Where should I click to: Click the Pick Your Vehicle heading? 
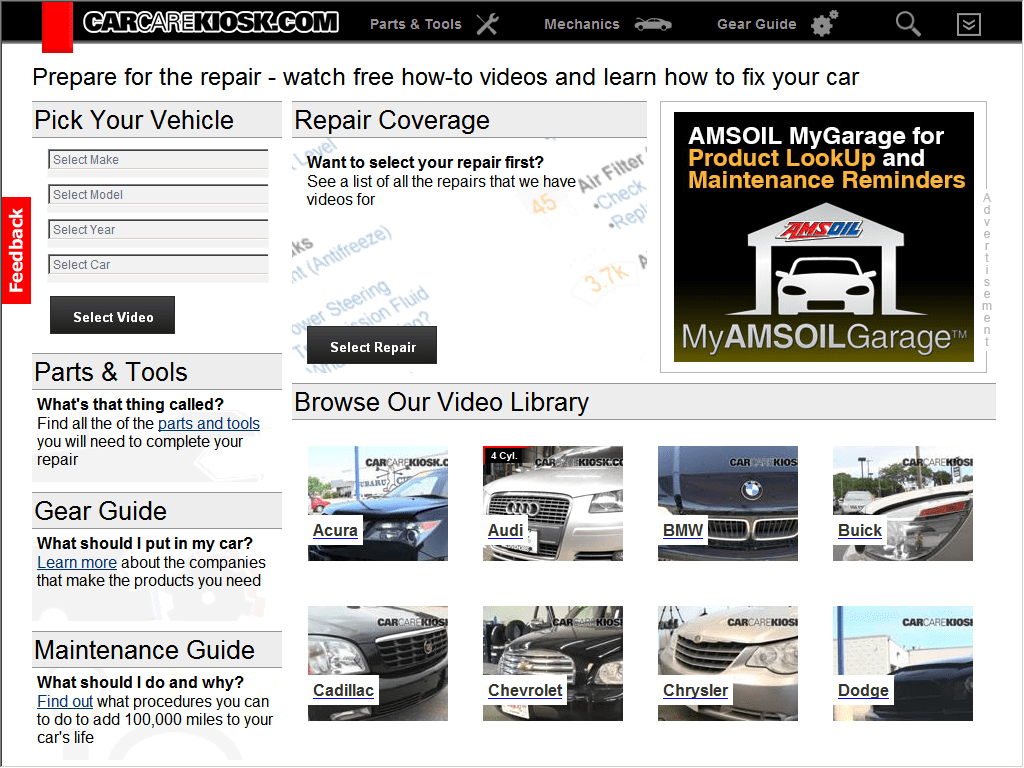click(134, 120)
